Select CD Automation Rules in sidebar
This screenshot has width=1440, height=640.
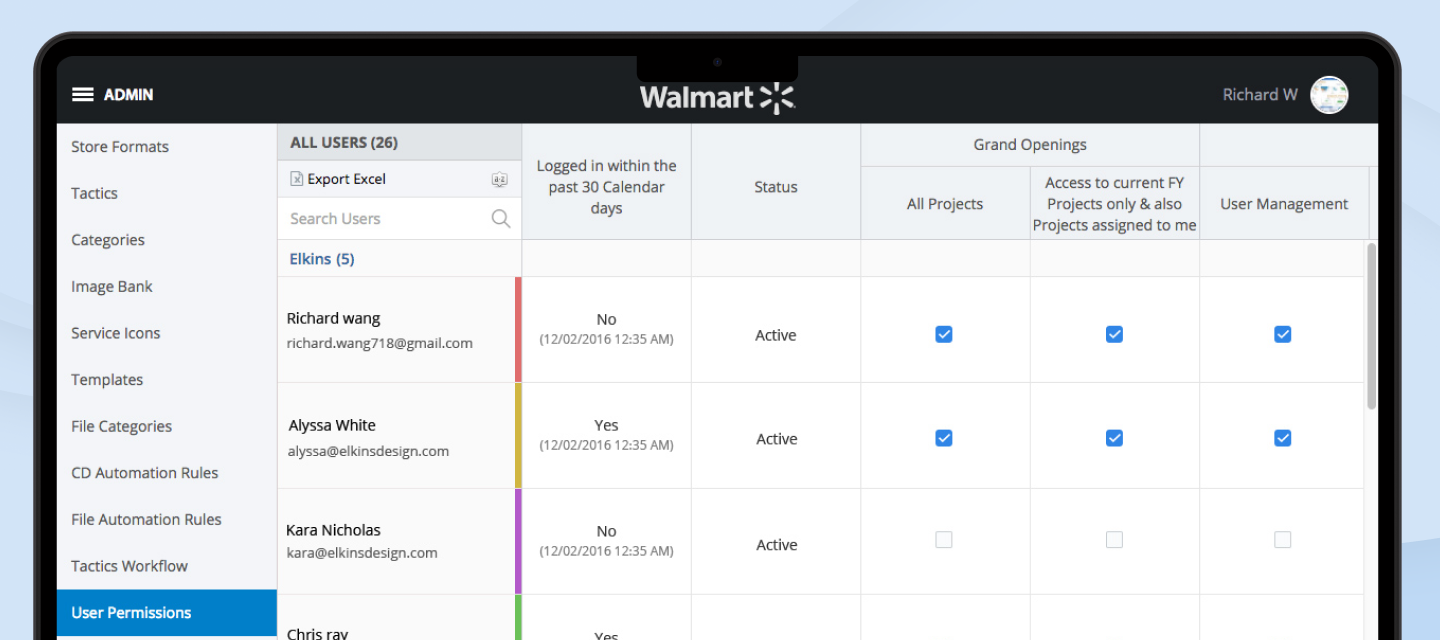[144, 473]
